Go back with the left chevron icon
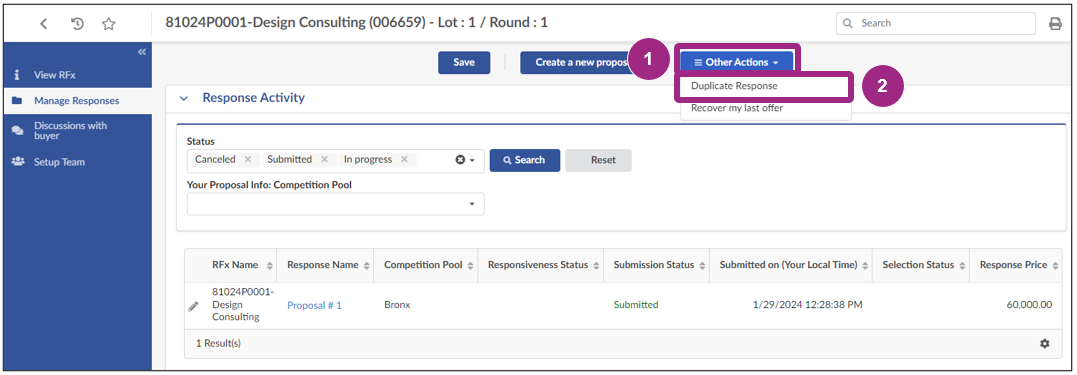 pyautogui.click(x=43, y=24)
